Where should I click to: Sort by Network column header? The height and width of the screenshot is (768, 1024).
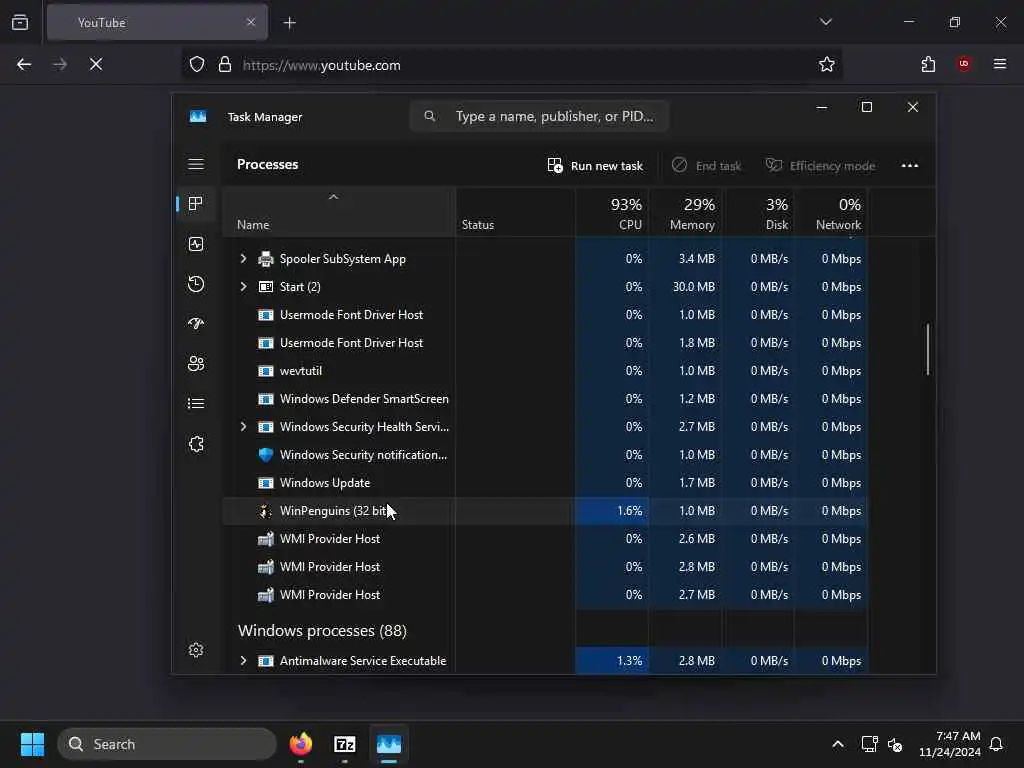point(831,213)
